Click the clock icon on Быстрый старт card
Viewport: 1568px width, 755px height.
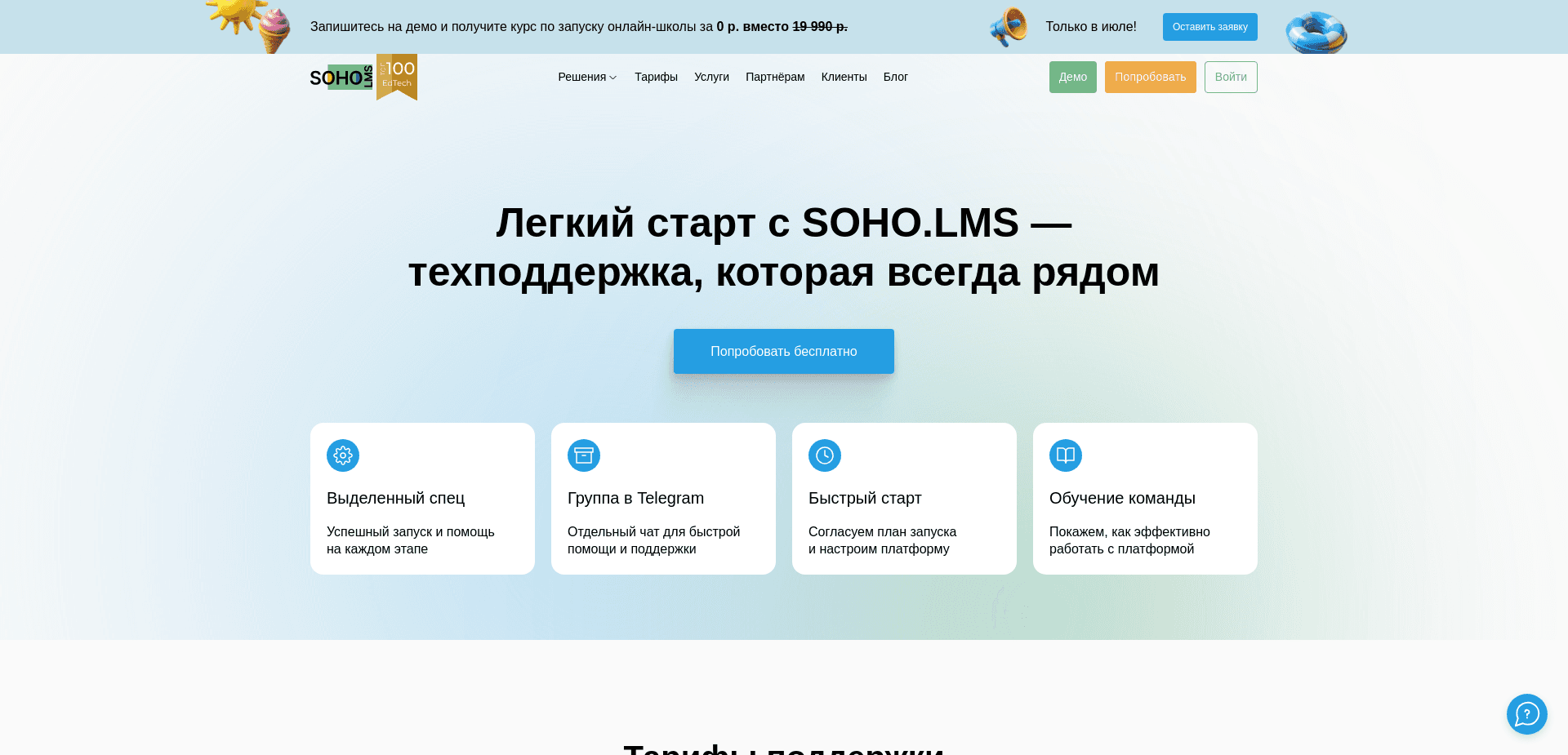point(825,455)
